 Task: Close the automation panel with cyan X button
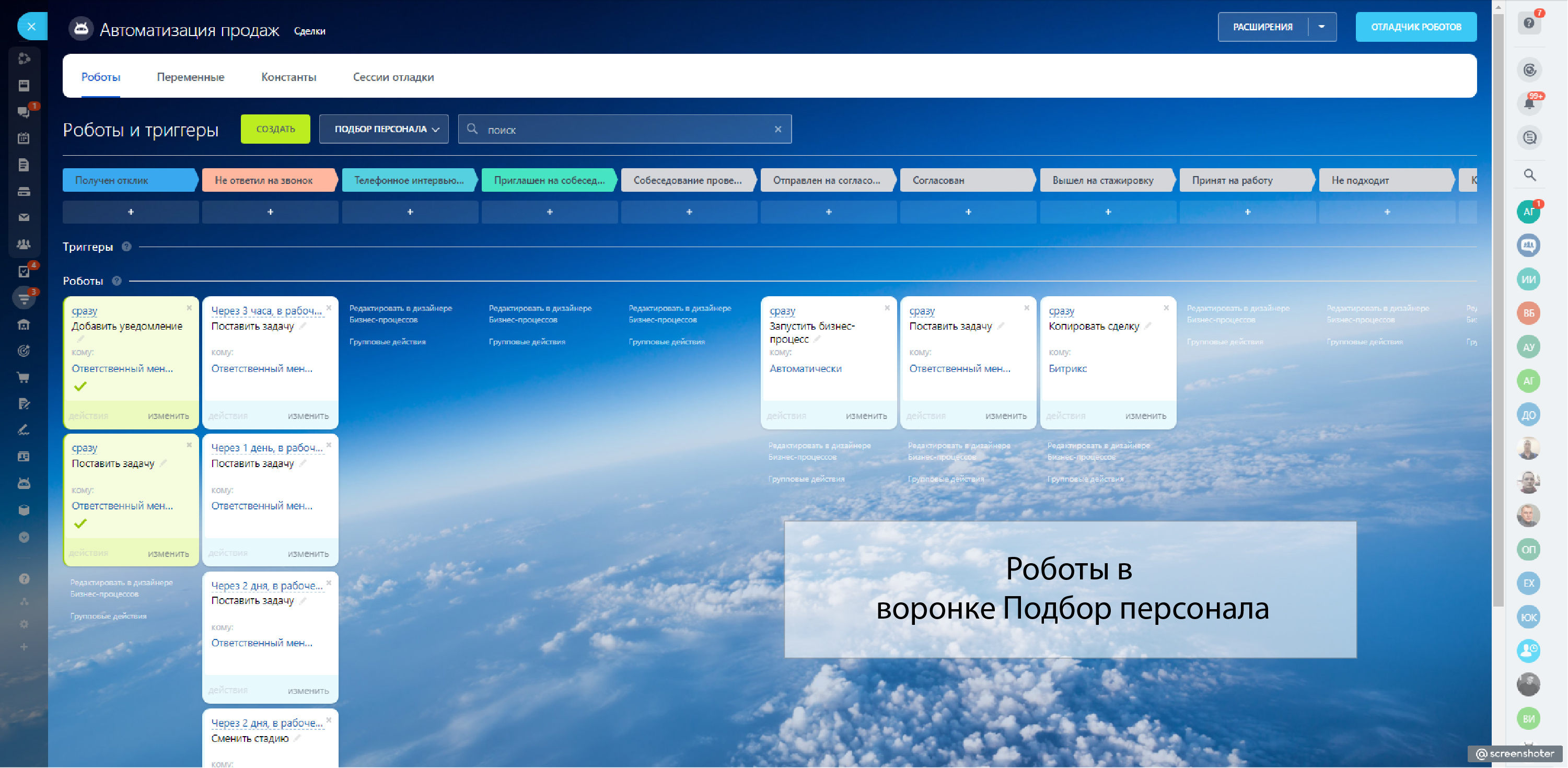[32, 26]
